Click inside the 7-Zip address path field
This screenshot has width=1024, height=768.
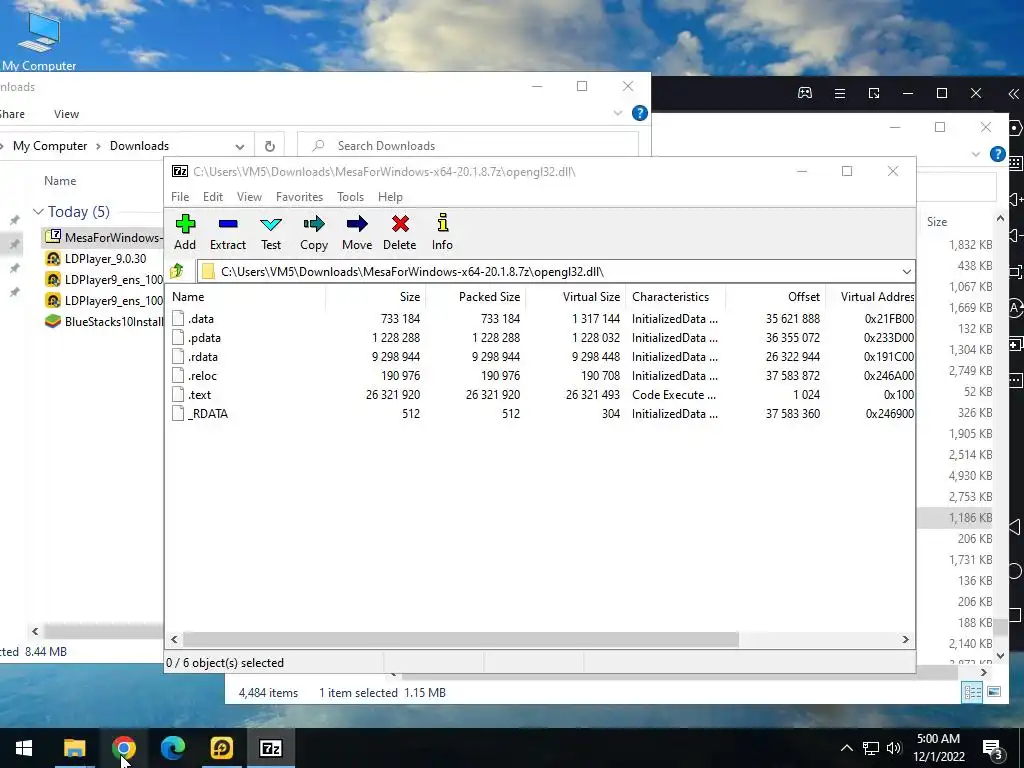click(549, 272)
